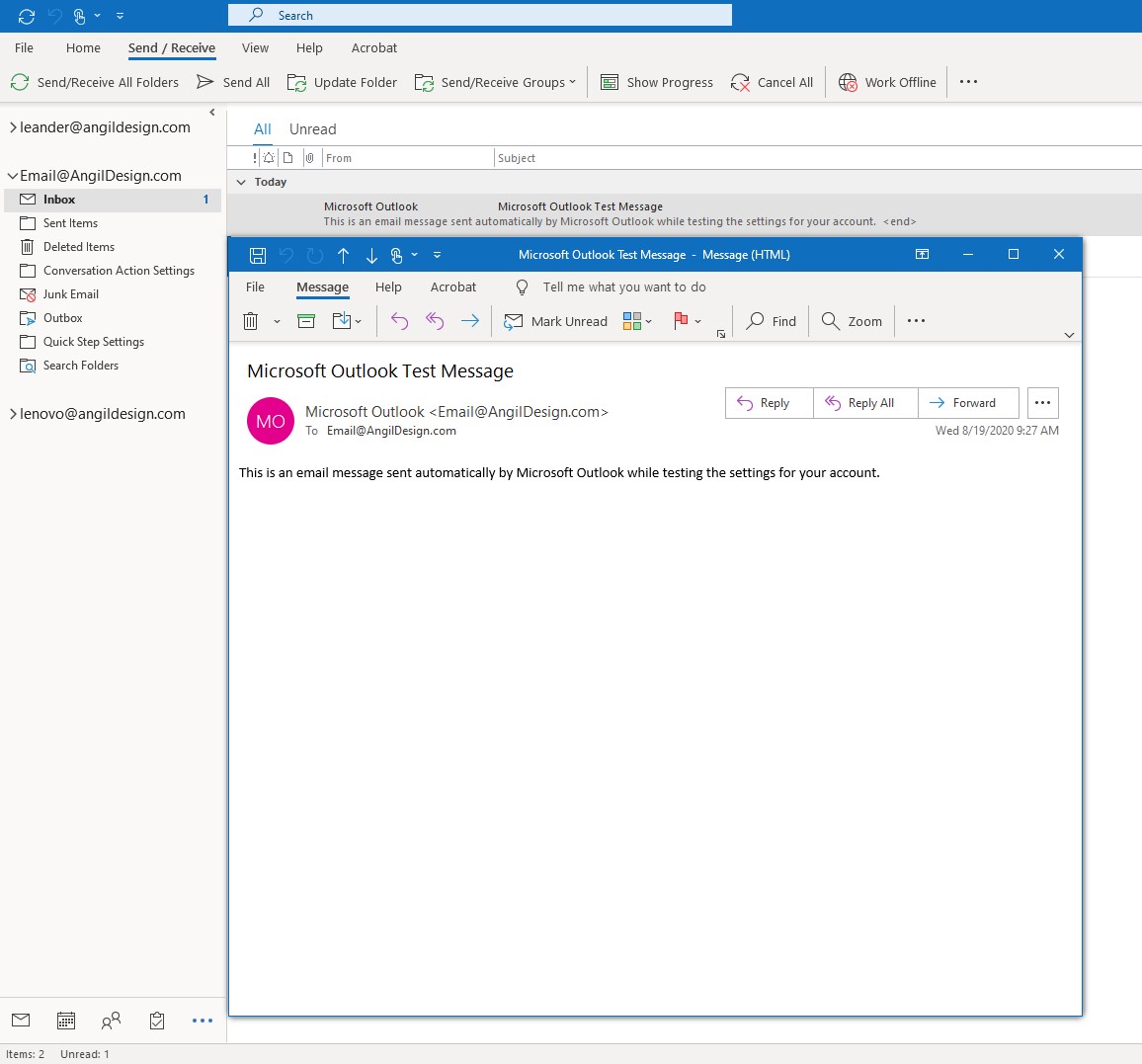Click Save icon in message window title bar

258,256
